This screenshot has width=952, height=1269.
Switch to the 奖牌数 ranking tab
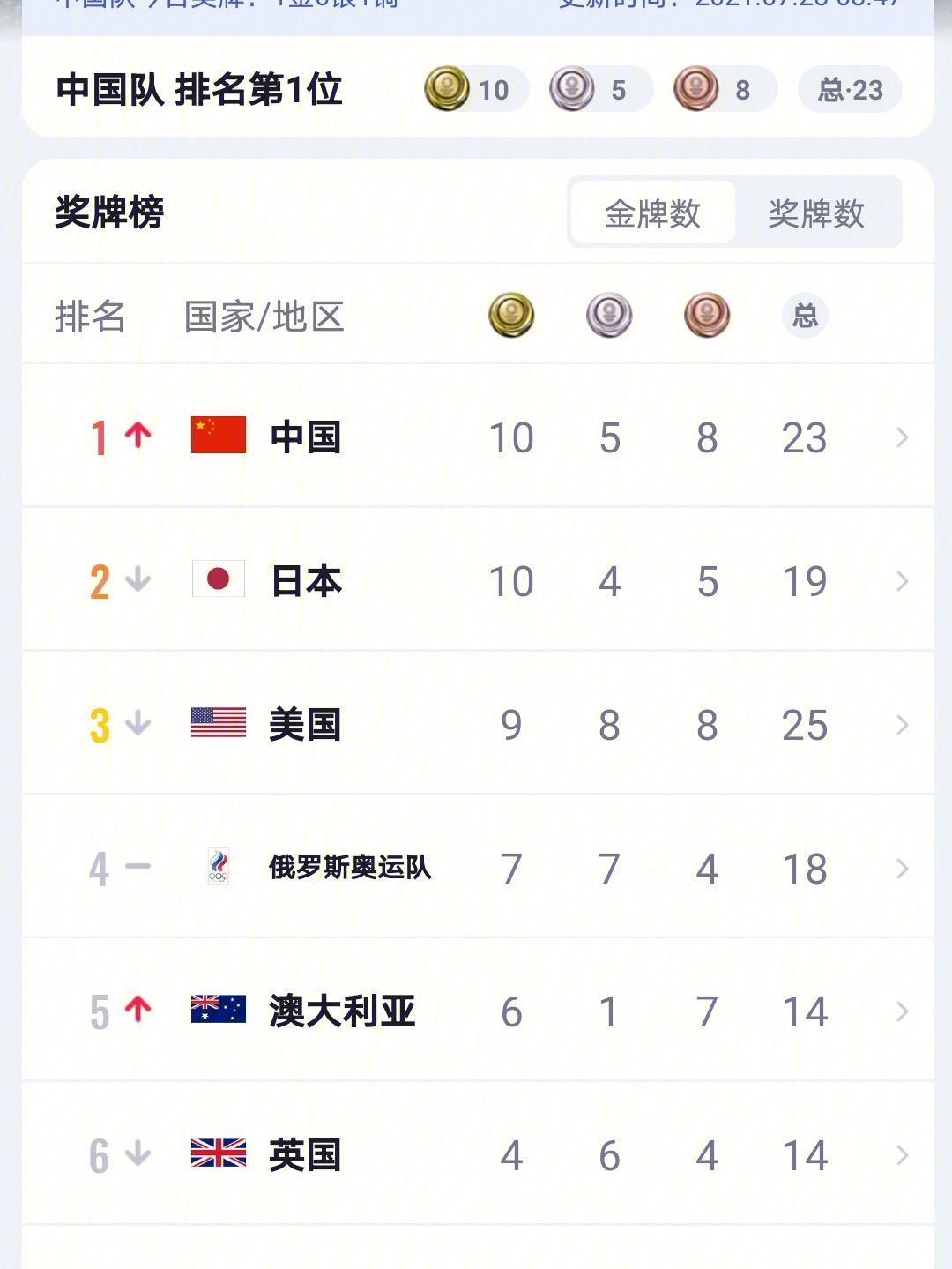click(816, 213)
